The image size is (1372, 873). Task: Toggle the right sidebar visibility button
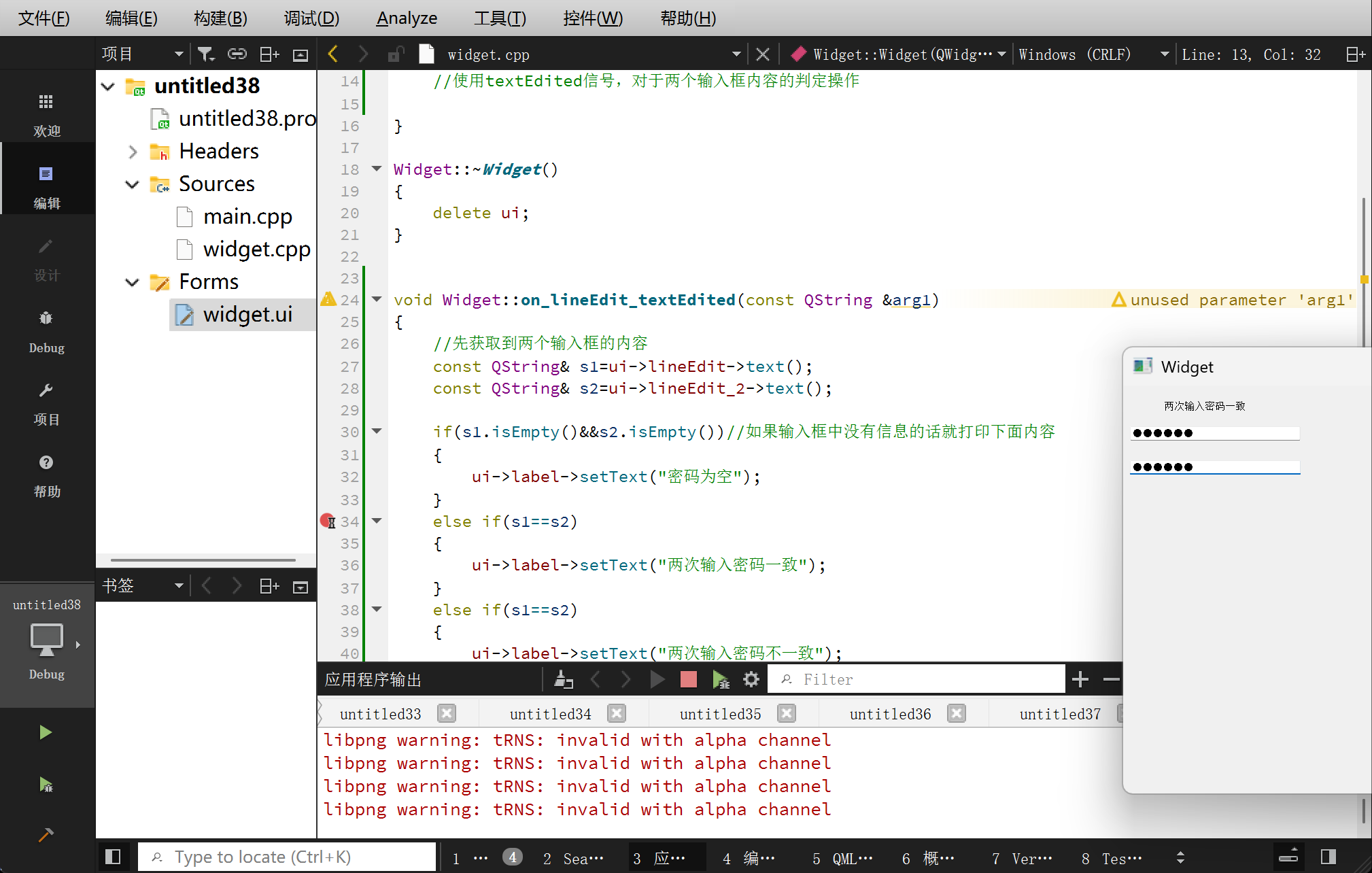(x=1328, y=857)
